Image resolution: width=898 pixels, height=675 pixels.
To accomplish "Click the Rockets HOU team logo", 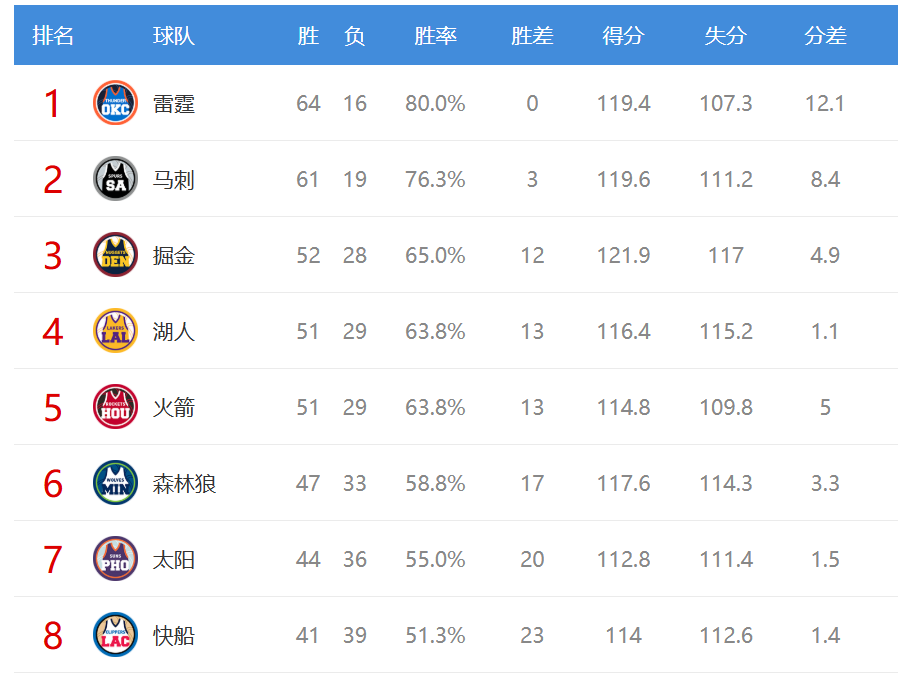I will (115, 407).
